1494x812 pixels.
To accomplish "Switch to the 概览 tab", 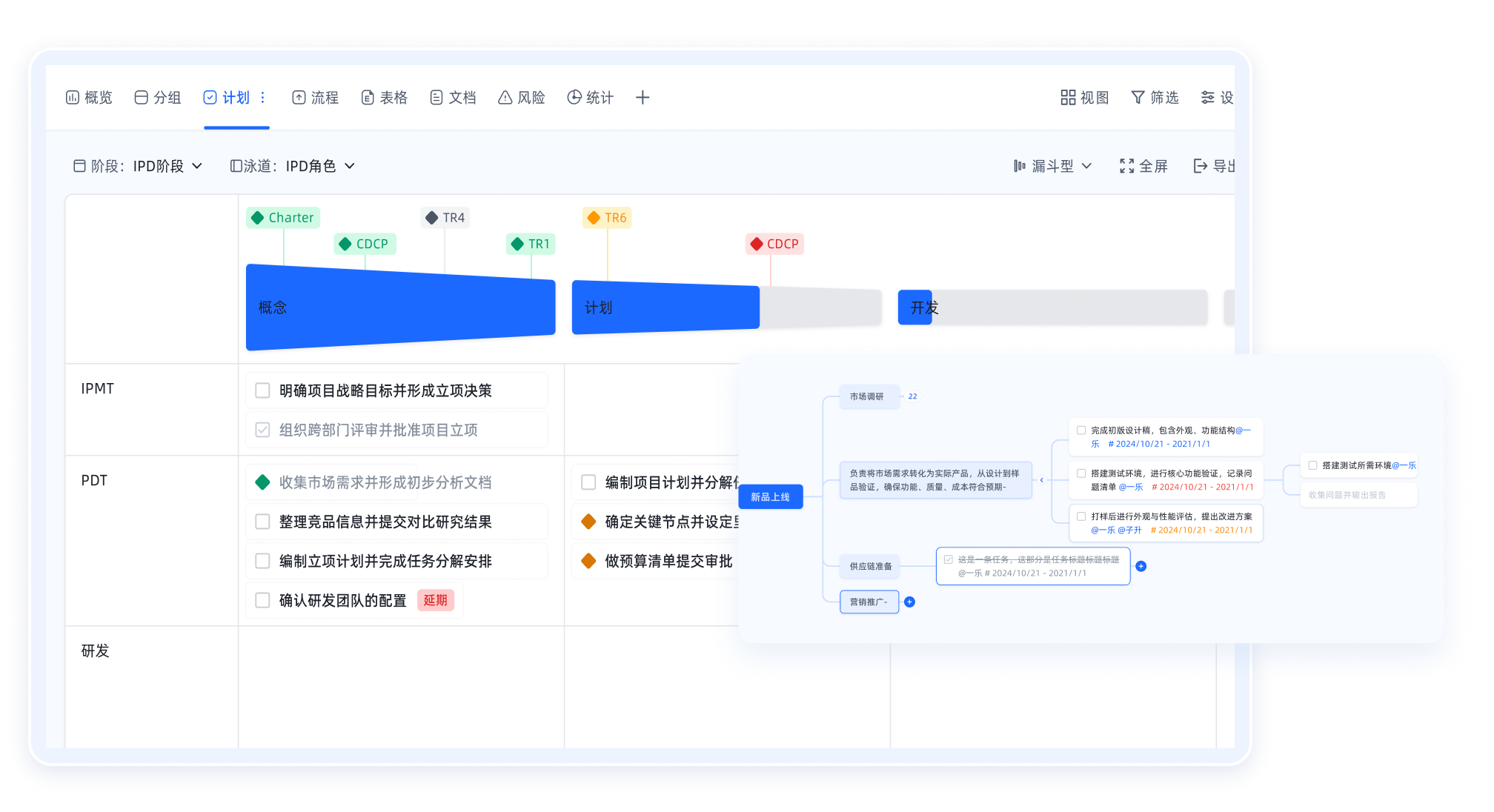I will point(89,98).
